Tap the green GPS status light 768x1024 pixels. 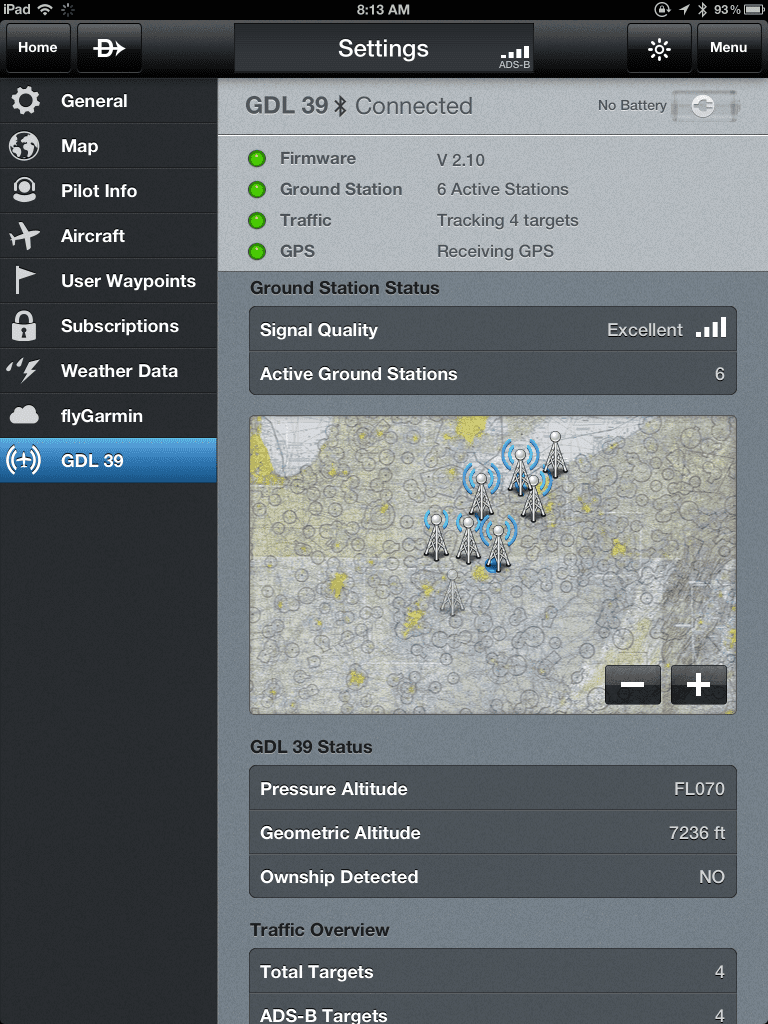257,251
